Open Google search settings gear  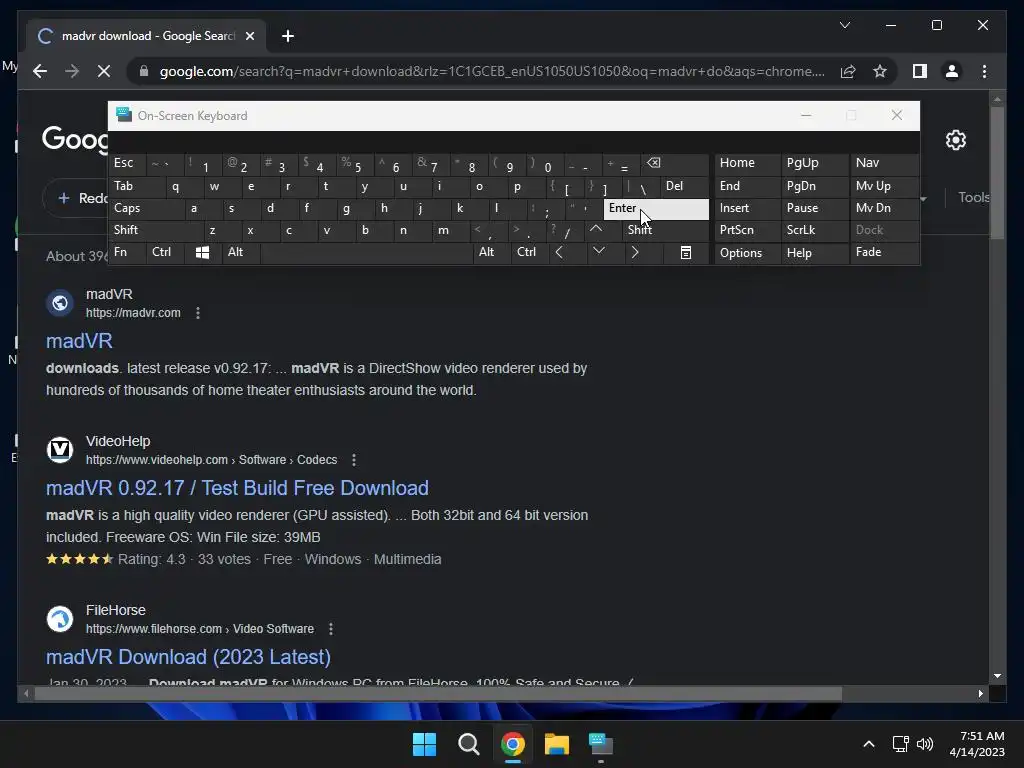point(955,140)
